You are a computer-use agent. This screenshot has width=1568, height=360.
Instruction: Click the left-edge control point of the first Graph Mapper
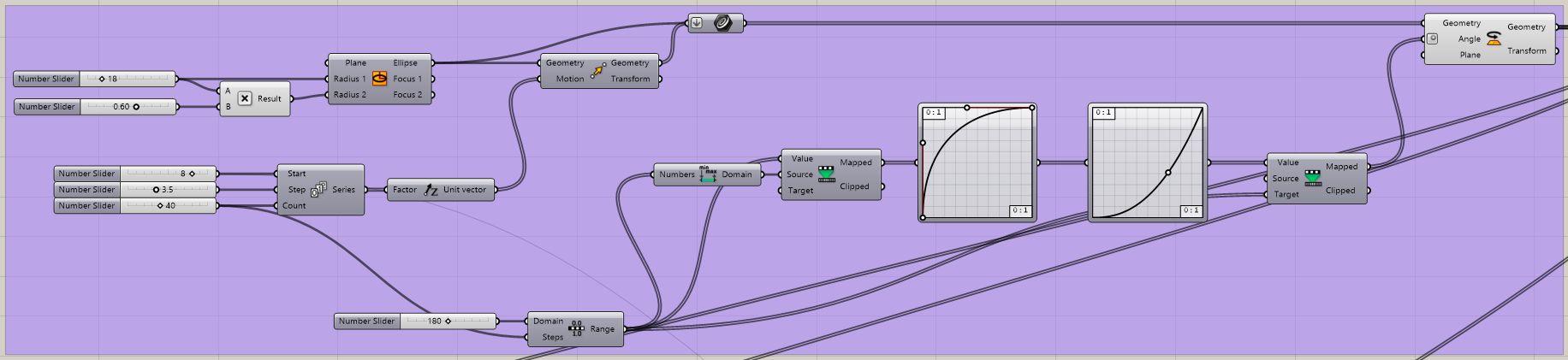point(923,143)
